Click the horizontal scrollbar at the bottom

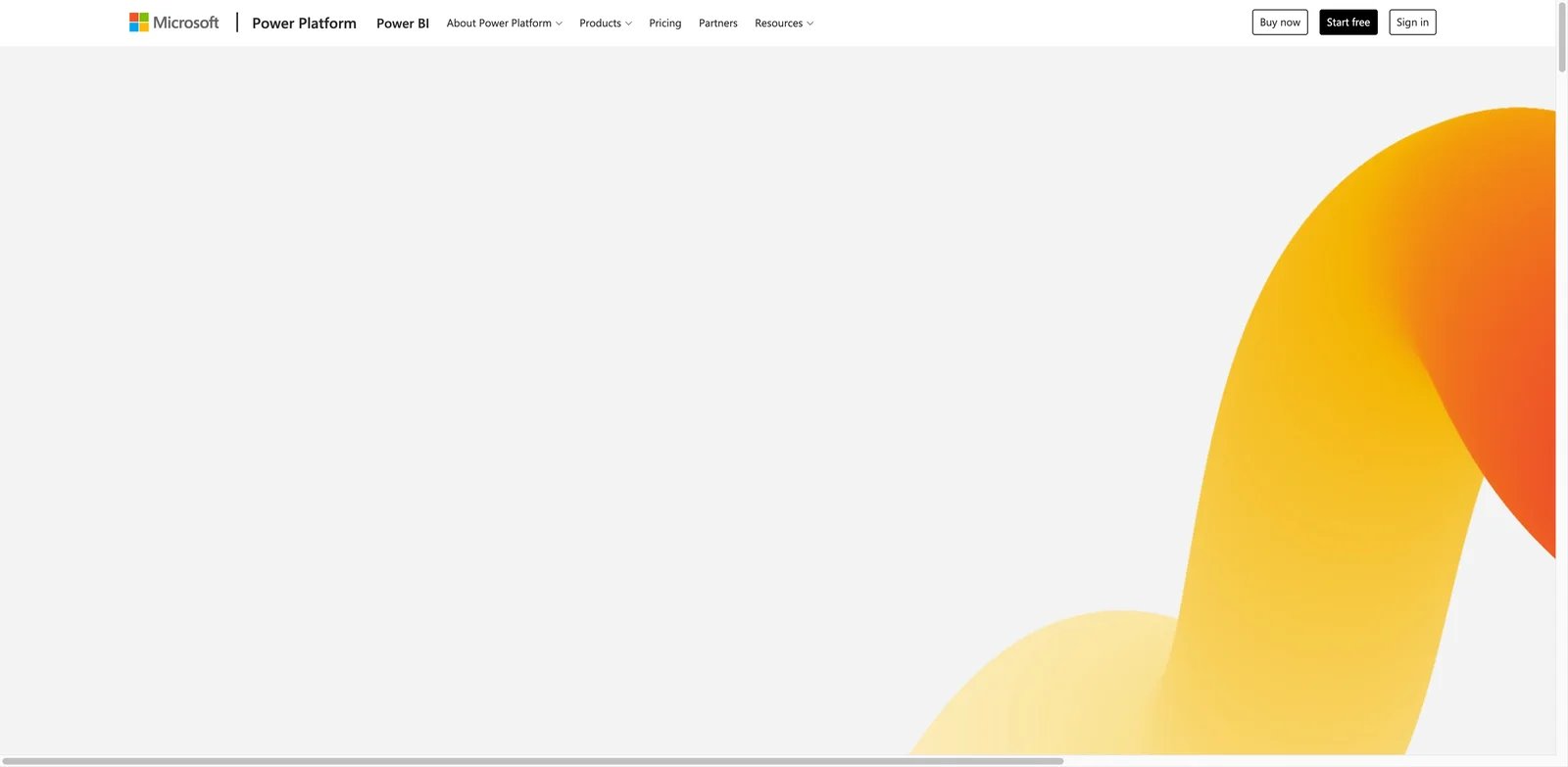pos(532,761)
